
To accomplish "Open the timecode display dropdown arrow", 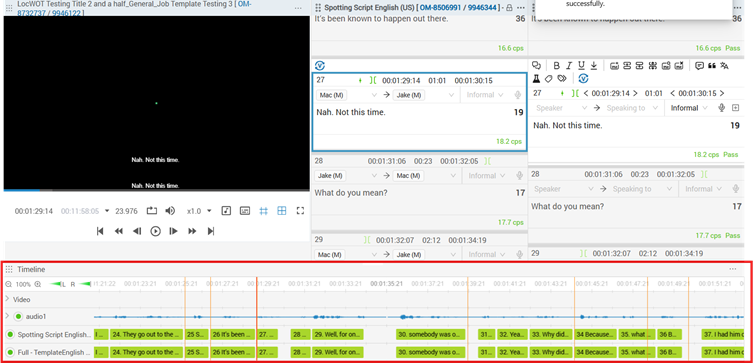I will tap(107, 211).
